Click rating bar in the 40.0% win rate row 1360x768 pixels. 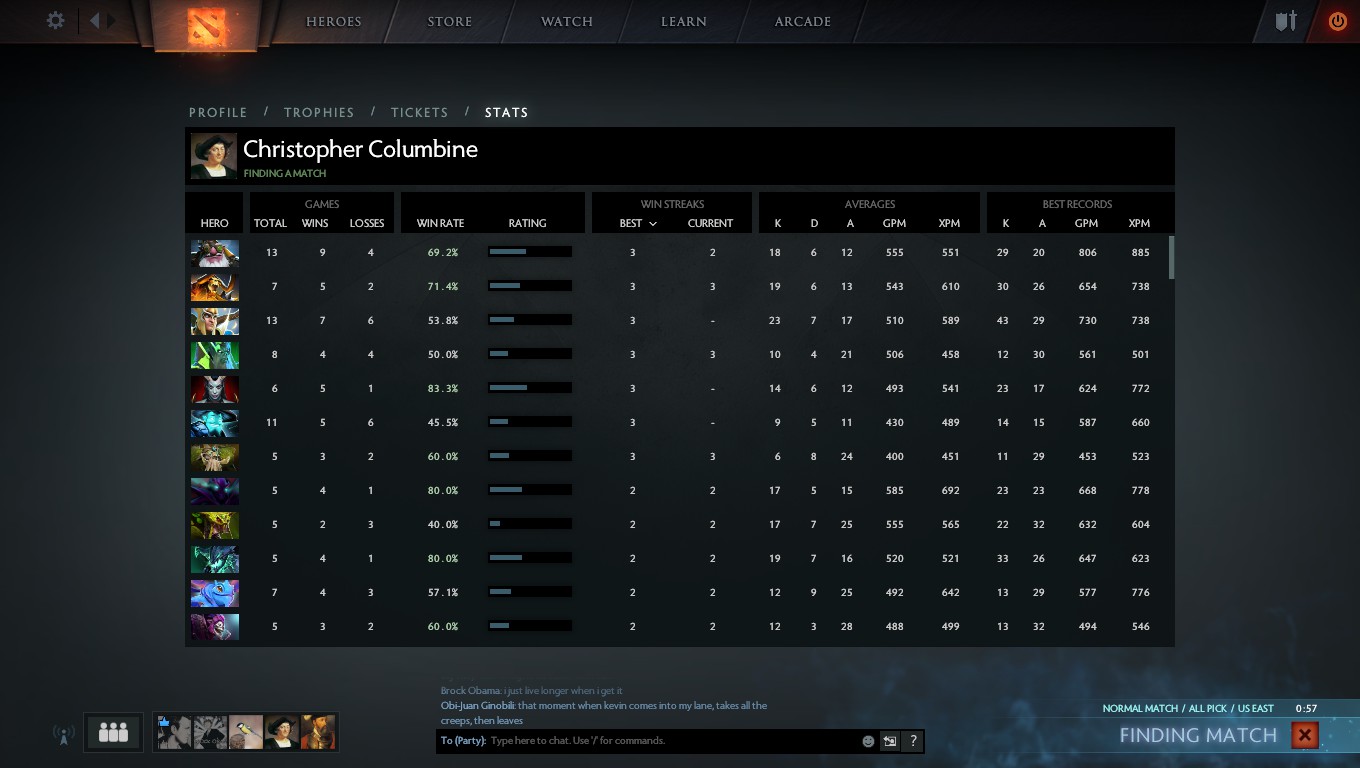[x=530, y=524]
